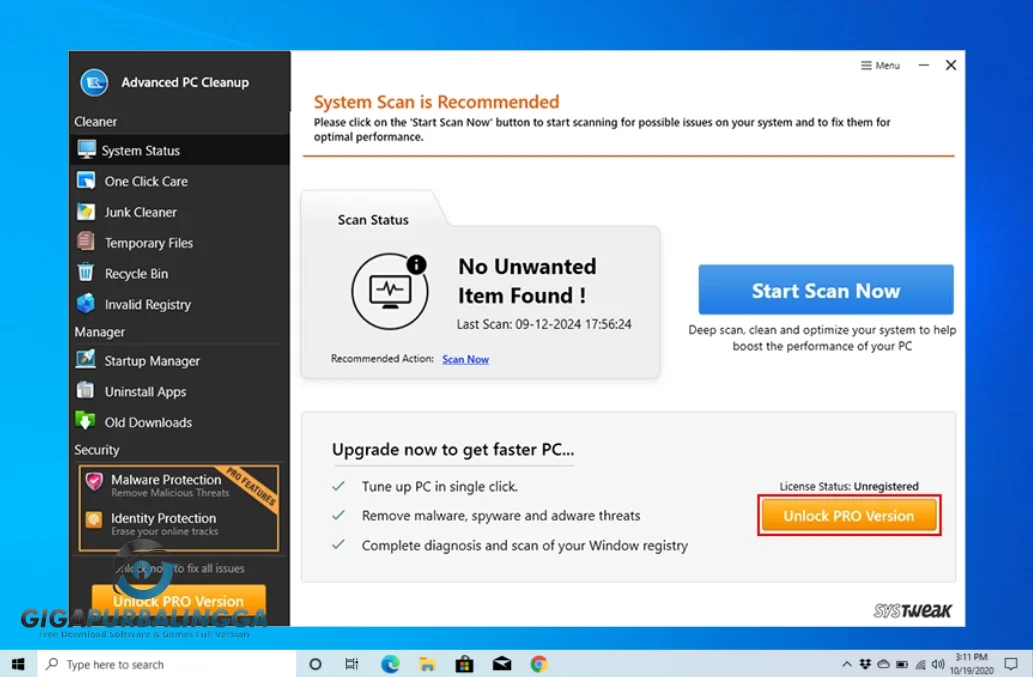Open Cortana from the taskbar
The width and height of the screenshot is (1033, 677).
(x=316, y=664)
